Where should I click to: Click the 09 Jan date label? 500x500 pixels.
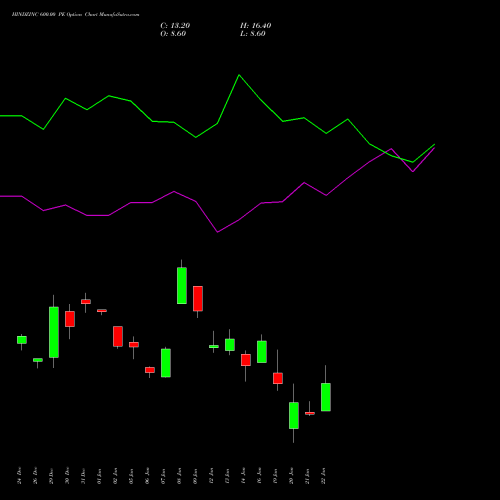pyautogui.click(x=195, y=476)
